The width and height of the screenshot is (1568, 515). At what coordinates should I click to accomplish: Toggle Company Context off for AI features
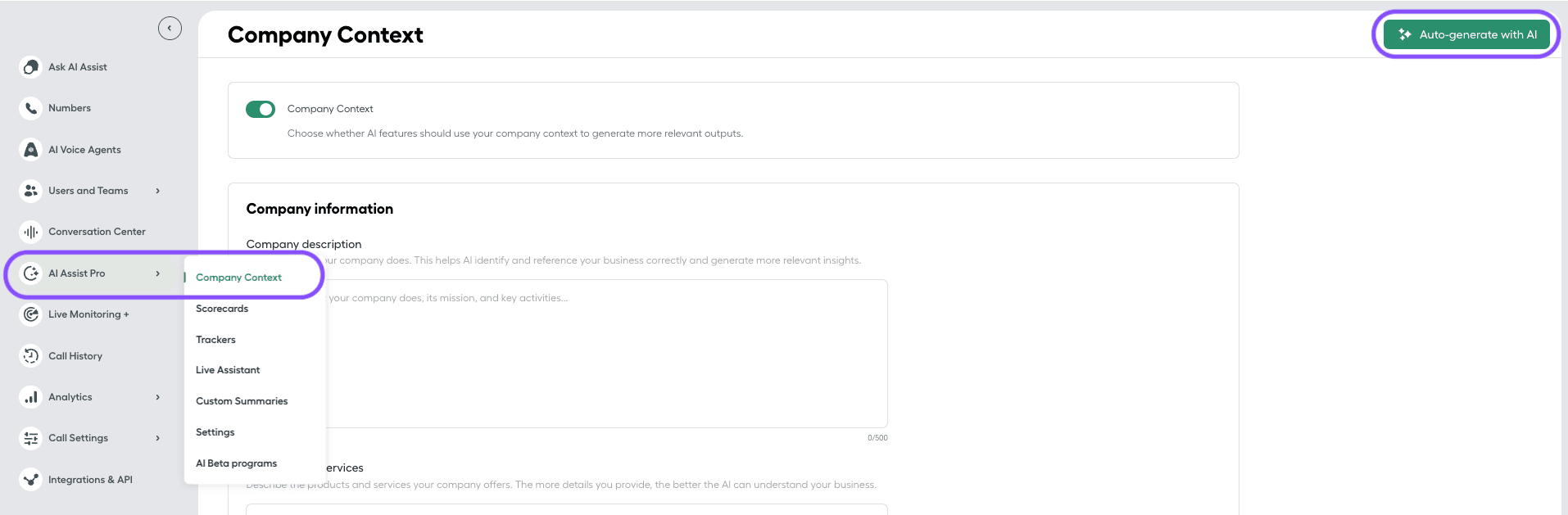[x=260, y=108]
